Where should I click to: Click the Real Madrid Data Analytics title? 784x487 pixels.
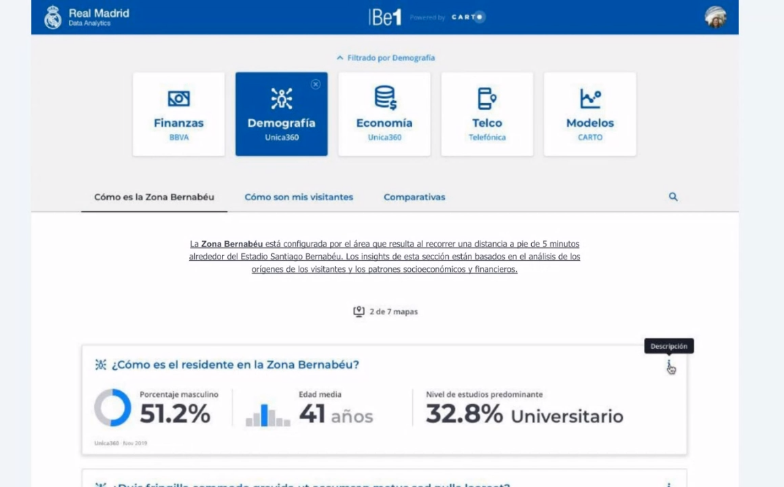[98, 17]
